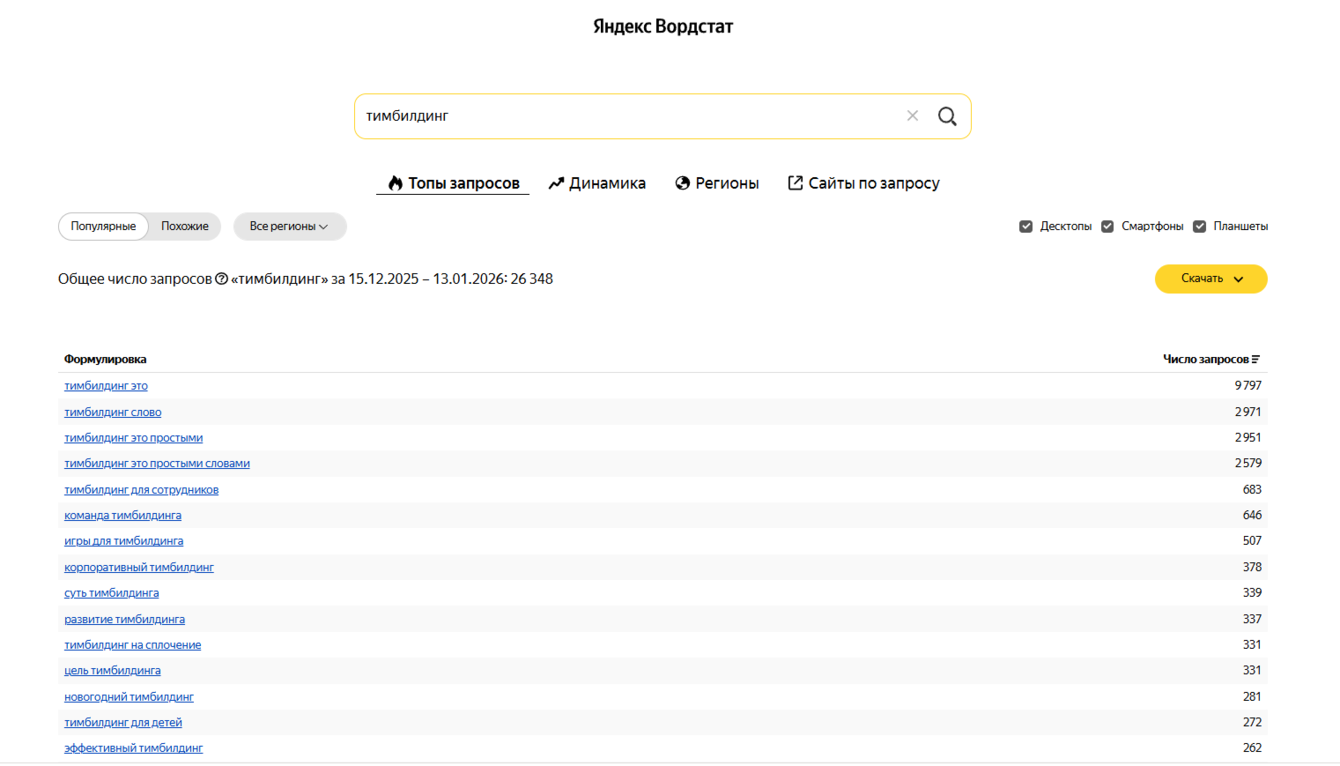Toggle the Смартфоны checkbox
1340x766 pixels.
(x=1107, y=226)
